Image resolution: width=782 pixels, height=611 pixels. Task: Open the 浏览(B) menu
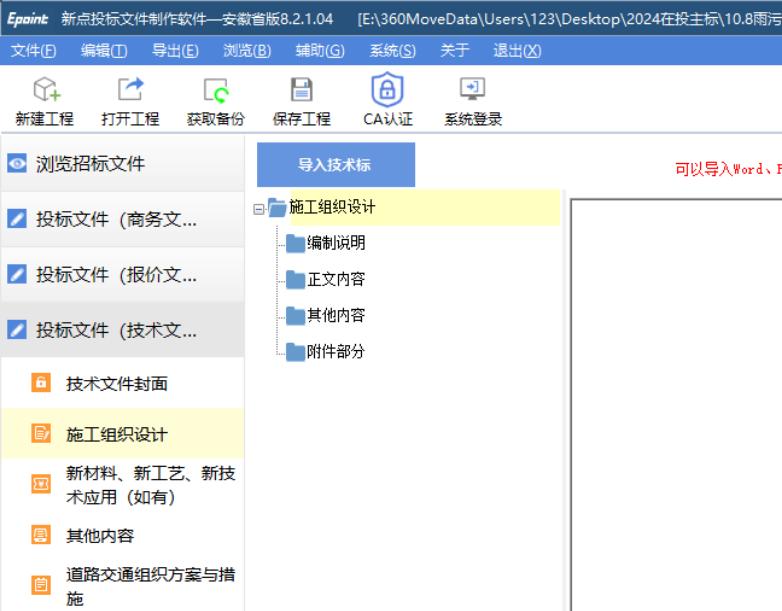(x=247, y=50)
